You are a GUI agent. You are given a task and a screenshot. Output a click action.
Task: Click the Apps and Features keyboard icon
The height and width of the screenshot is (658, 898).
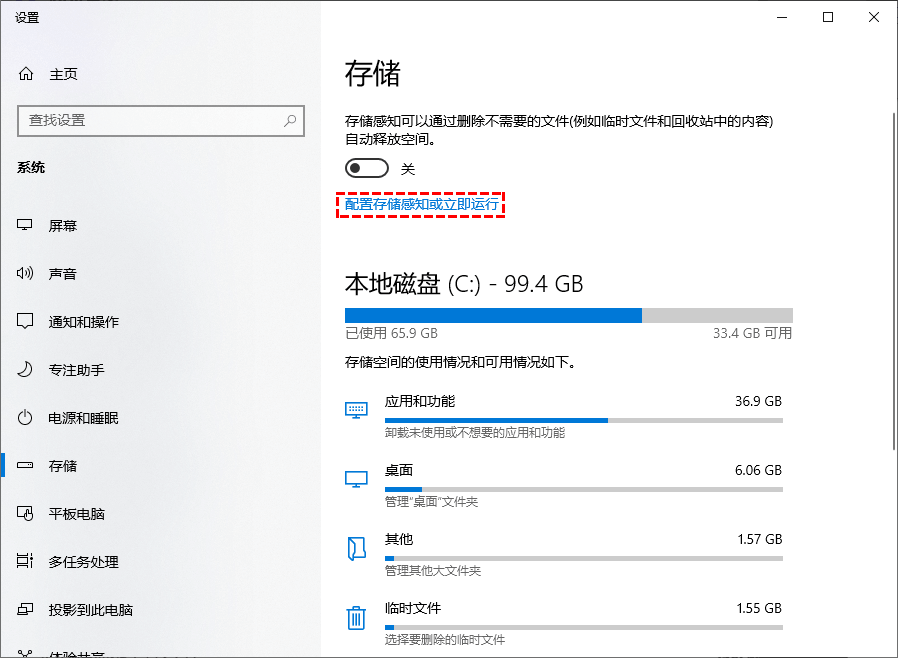[356, 410]
